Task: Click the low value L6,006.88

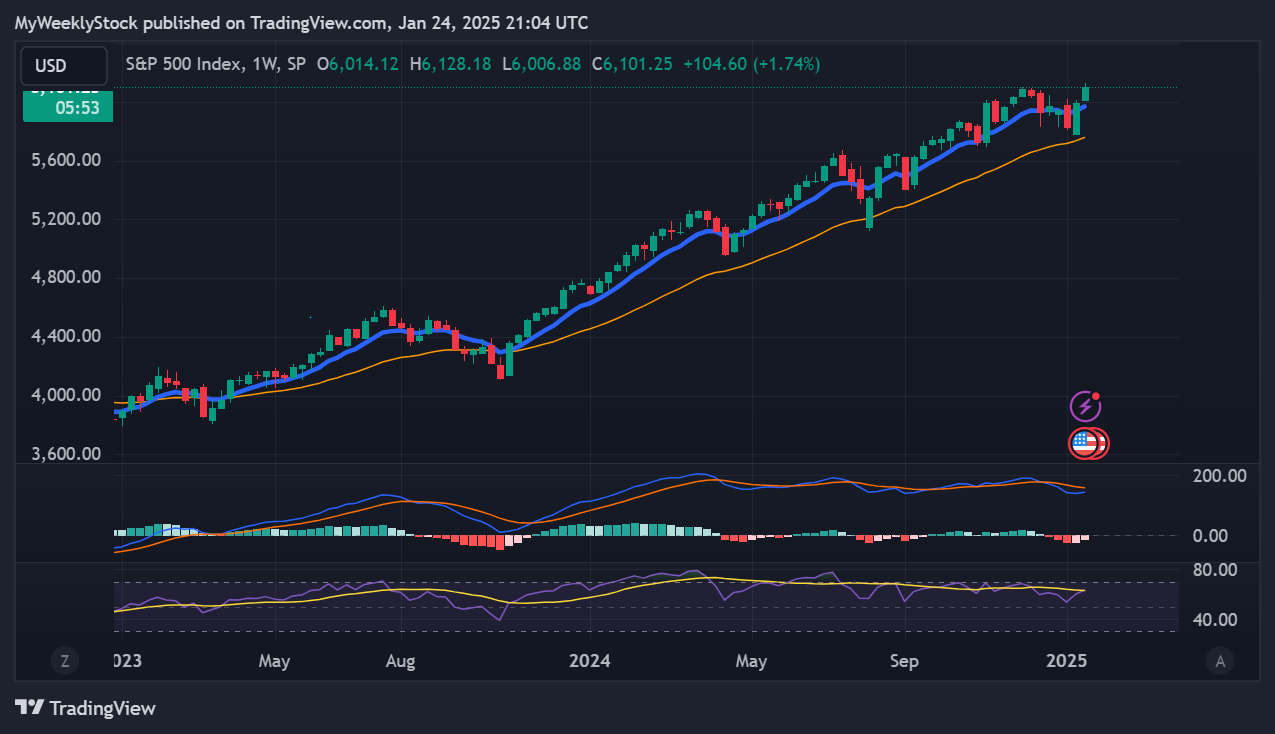Action: (541, 64)
